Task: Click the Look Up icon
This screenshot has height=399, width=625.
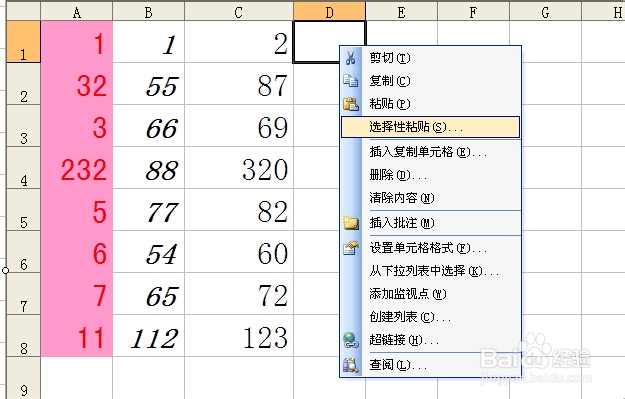Action: point(351,365)
